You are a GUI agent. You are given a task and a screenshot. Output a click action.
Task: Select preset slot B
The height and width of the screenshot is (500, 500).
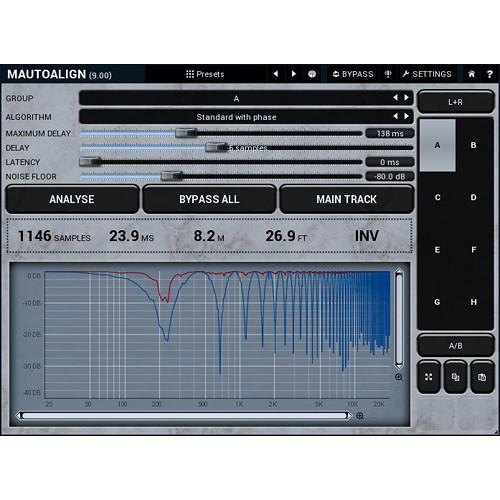point(473,145)
